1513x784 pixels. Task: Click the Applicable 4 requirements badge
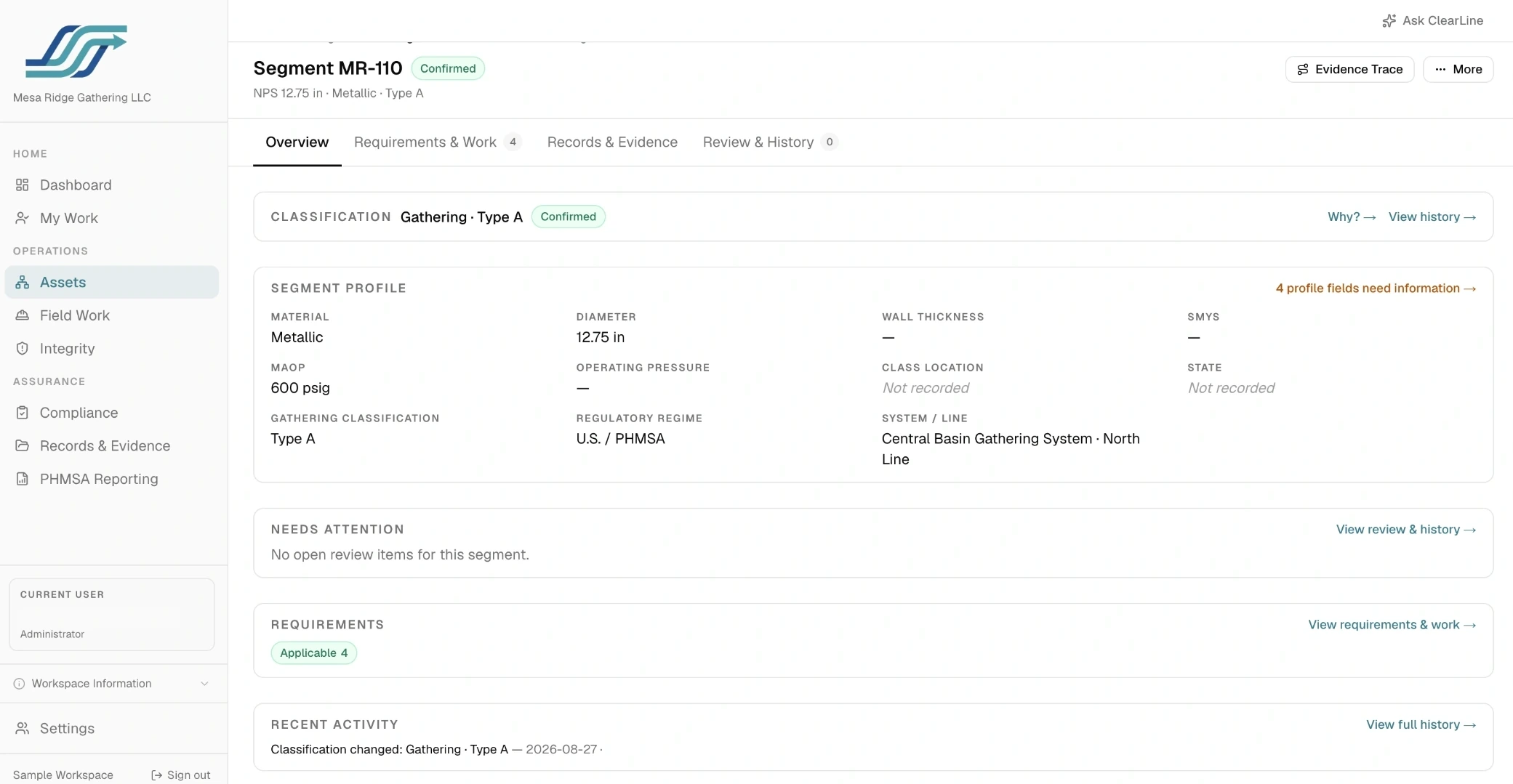314,652
